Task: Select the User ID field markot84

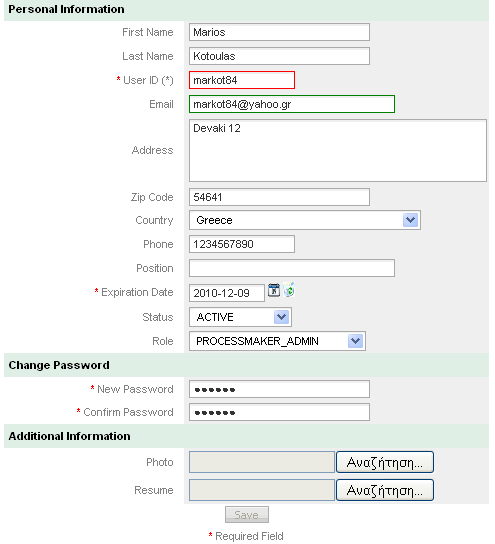Action: 242,80
